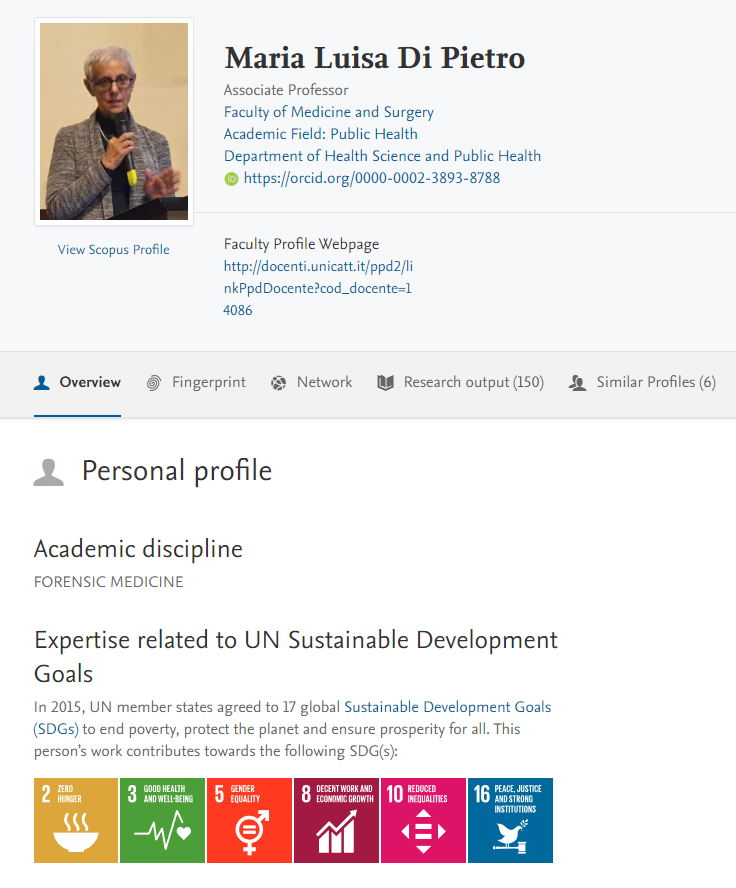Open the Research output (150) tab

click(460, 382)
